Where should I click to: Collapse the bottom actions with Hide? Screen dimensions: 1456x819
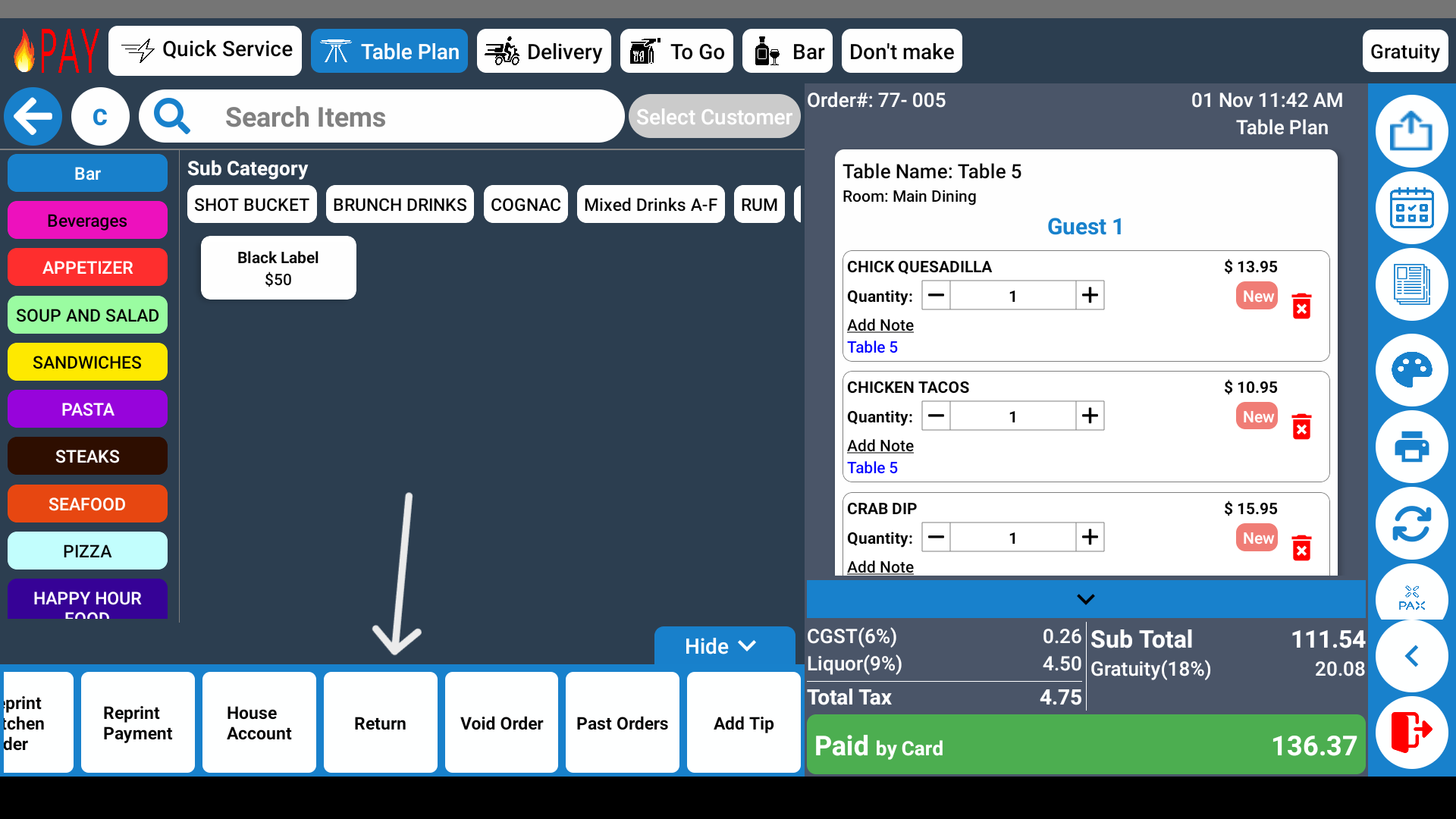pyautogui.click(x=720, y=646)
